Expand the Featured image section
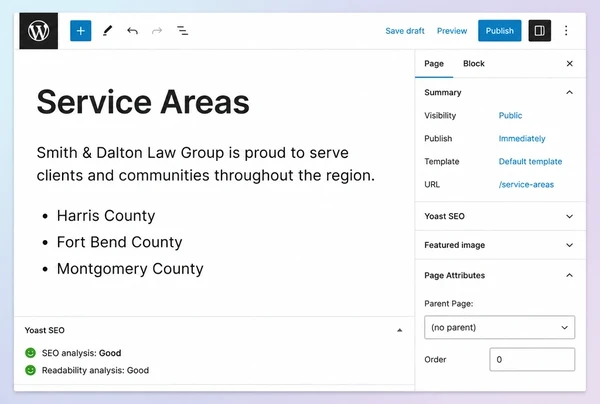 click(x=500, y=245)
